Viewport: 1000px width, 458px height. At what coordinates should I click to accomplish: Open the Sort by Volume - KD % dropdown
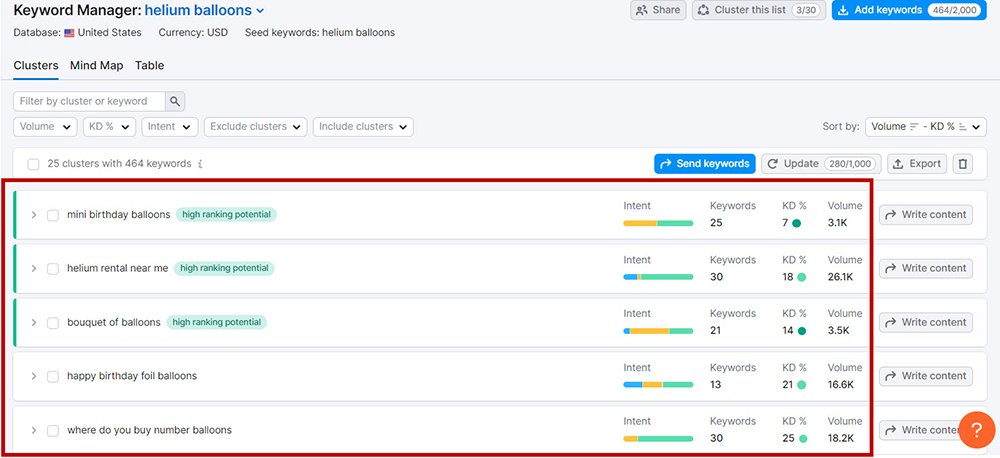point(925,127)
